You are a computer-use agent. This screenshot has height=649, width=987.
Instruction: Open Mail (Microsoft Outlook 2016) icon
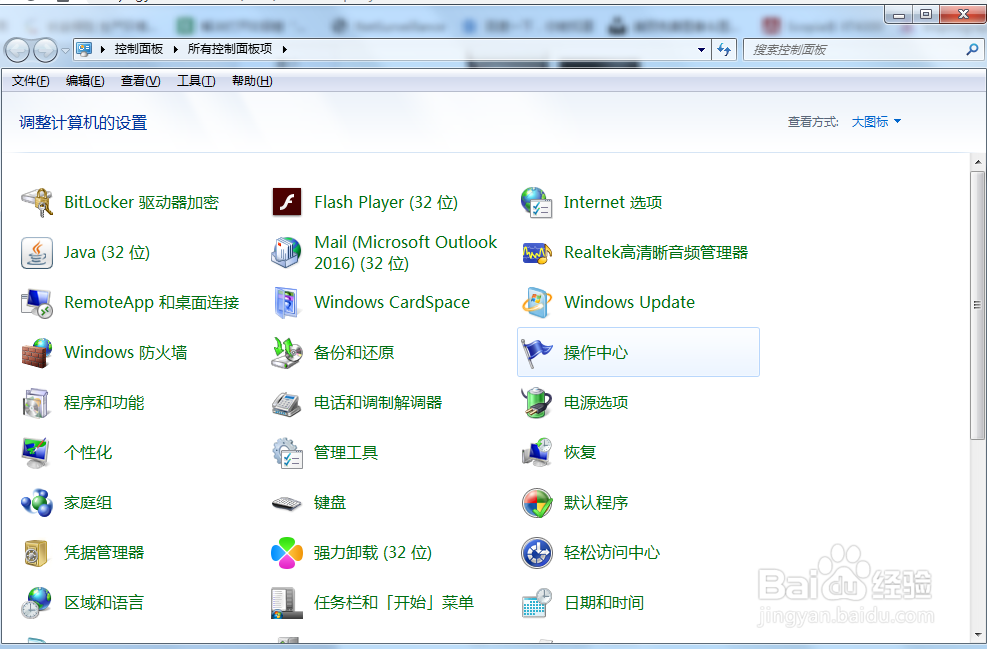(x=286, y=252)
